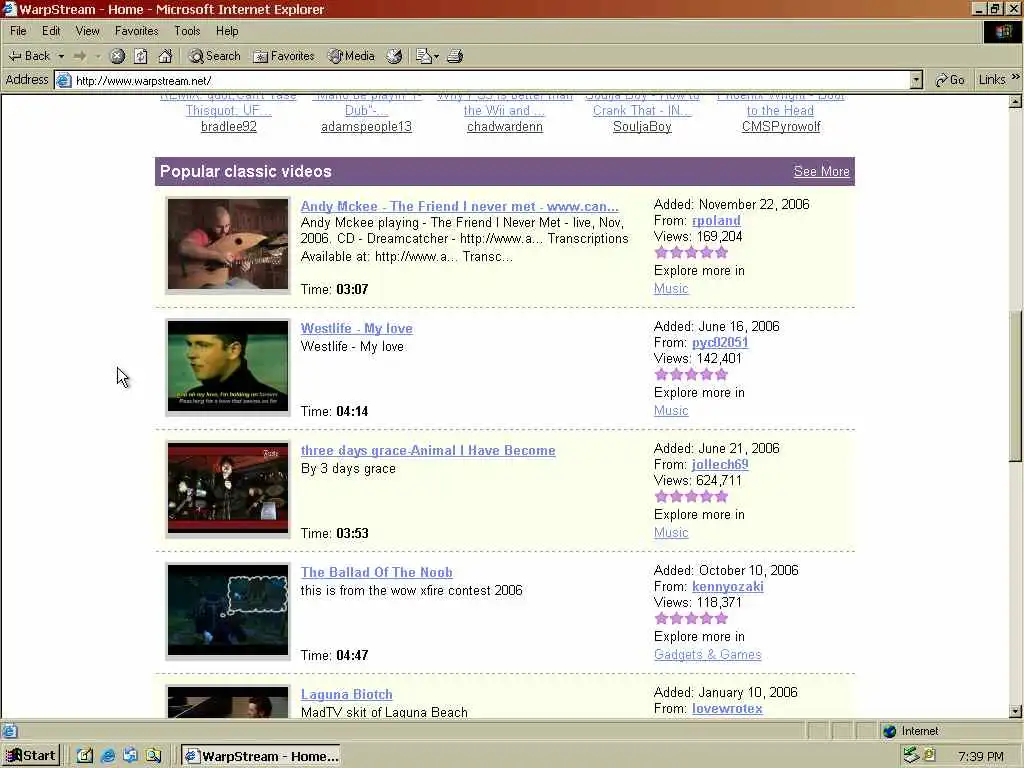Open the Windows Start button
Image resolution: width=1024 pixels, height=768 pixels.
point(31,756)
